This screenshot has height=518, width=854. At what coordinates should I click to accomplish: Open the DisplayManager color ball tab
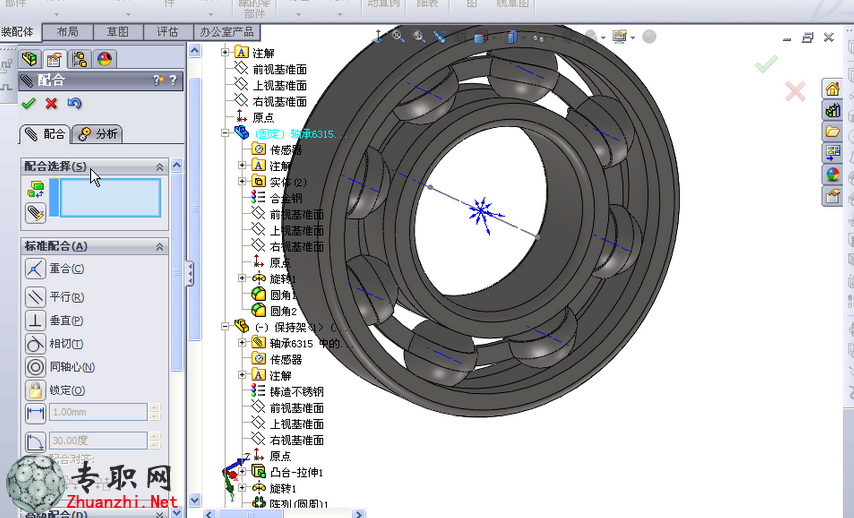click(x=104, y=59)
